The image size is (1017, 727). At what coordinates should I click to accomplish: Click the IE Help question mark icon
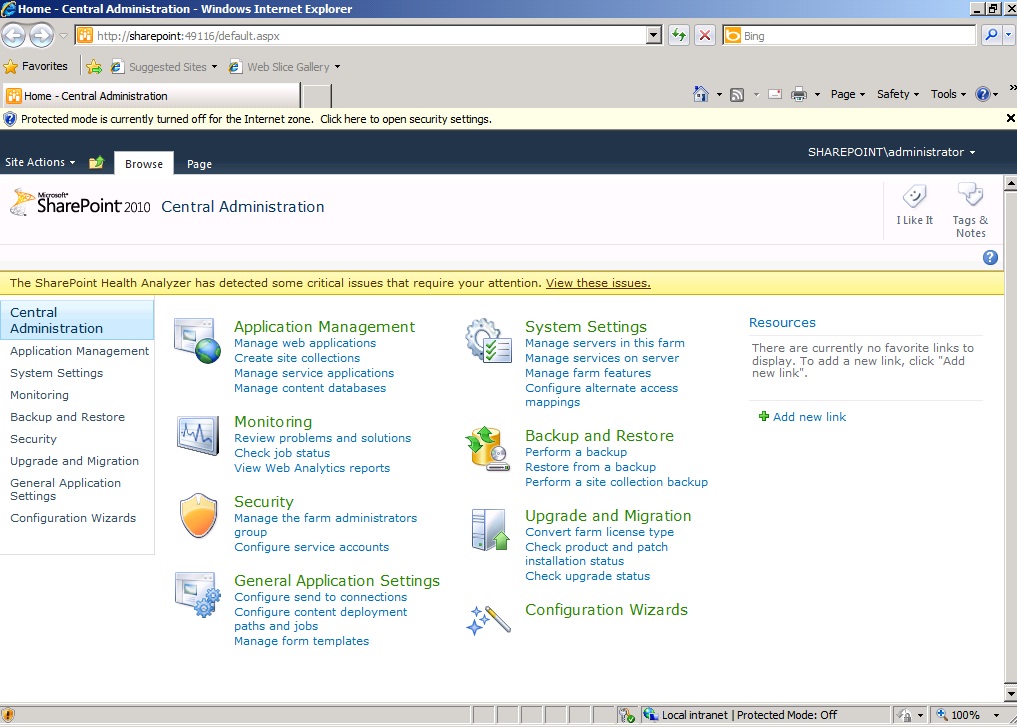[983, 94]
